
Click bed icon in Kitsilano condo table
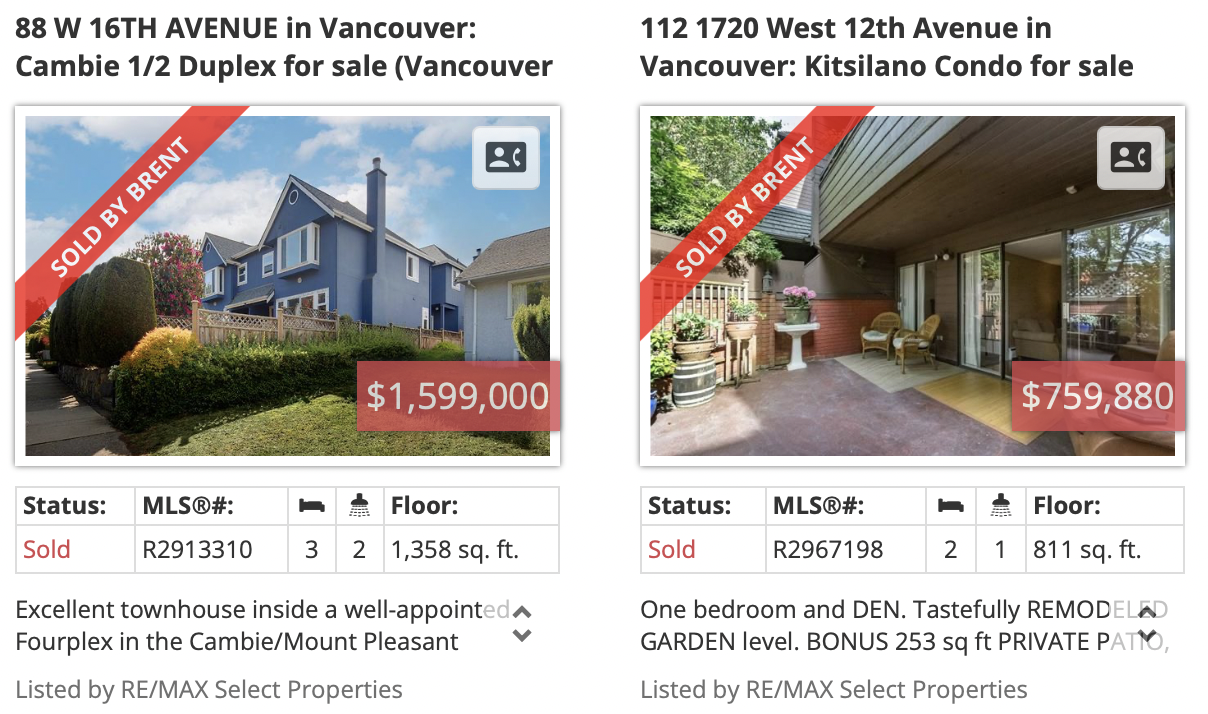pyautogui.click(x=951, y=506)
